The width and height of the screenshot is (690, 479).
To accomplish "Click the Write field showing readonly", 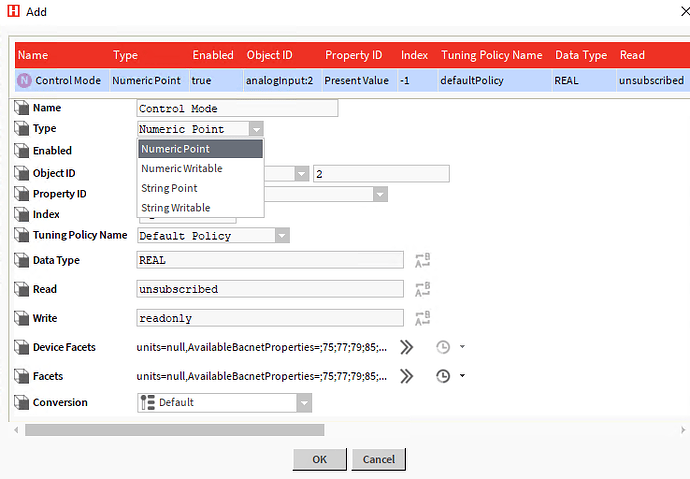I will pyautogui.click(x=270, y=318).
